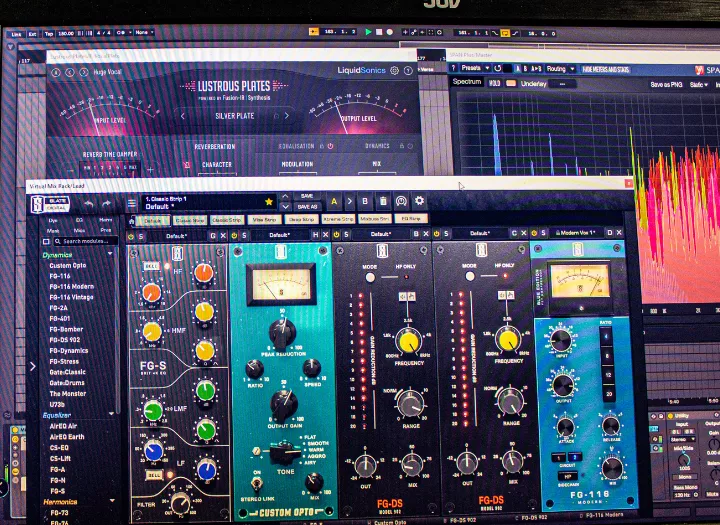Click the SAVE preset button

coord(307,196)
